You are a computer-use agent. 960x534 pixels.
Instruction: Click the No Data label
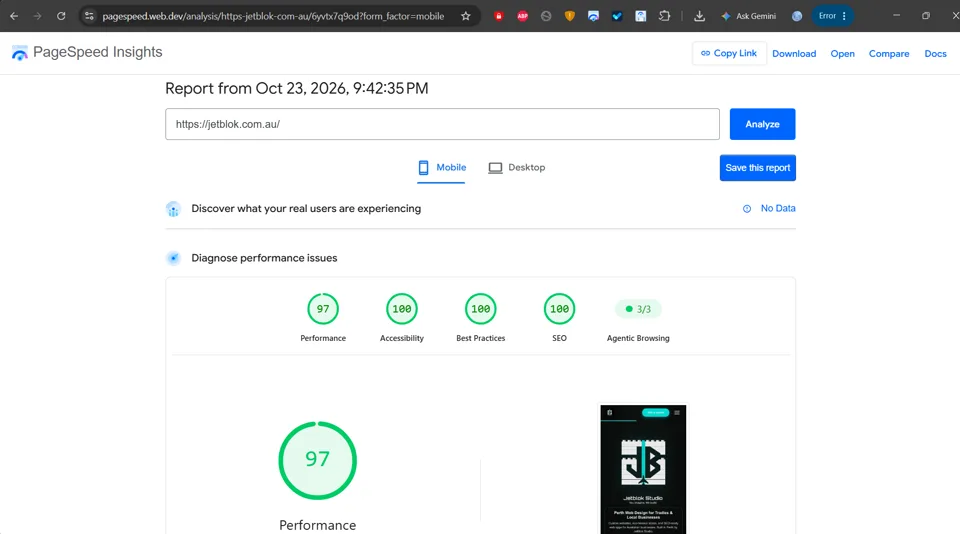(x=778, y=208)
